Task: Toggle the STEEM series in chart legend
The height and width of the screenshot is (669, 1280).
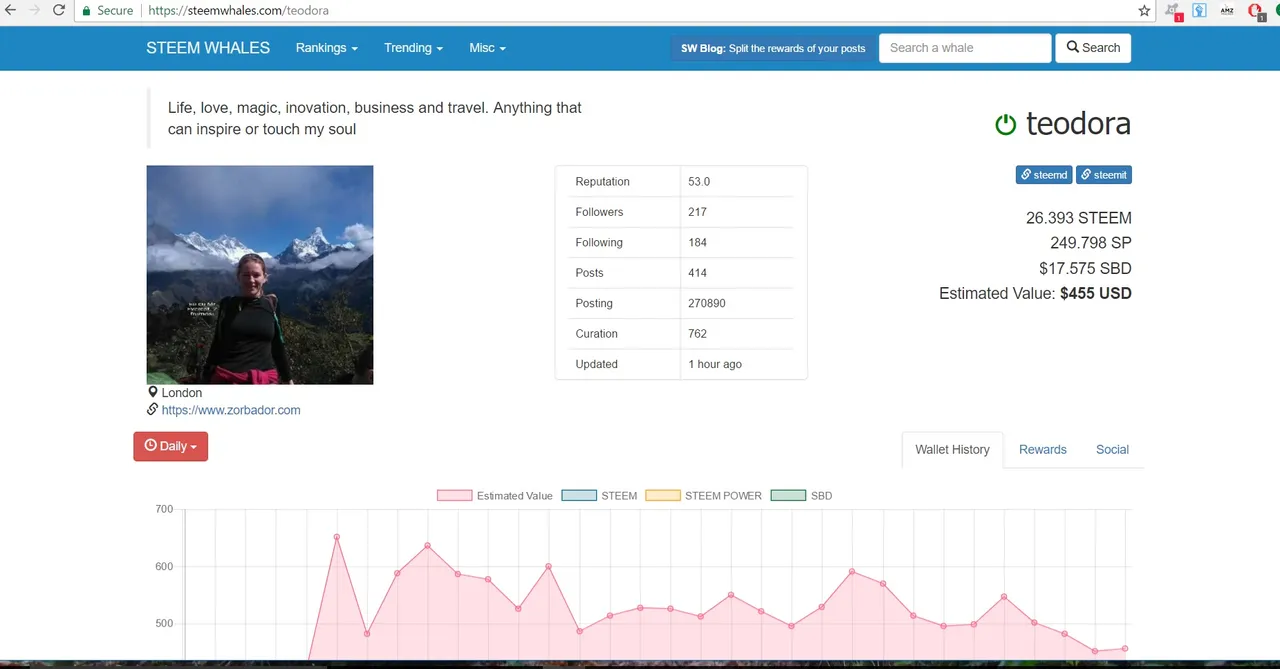Action: [x=600, y=496]
